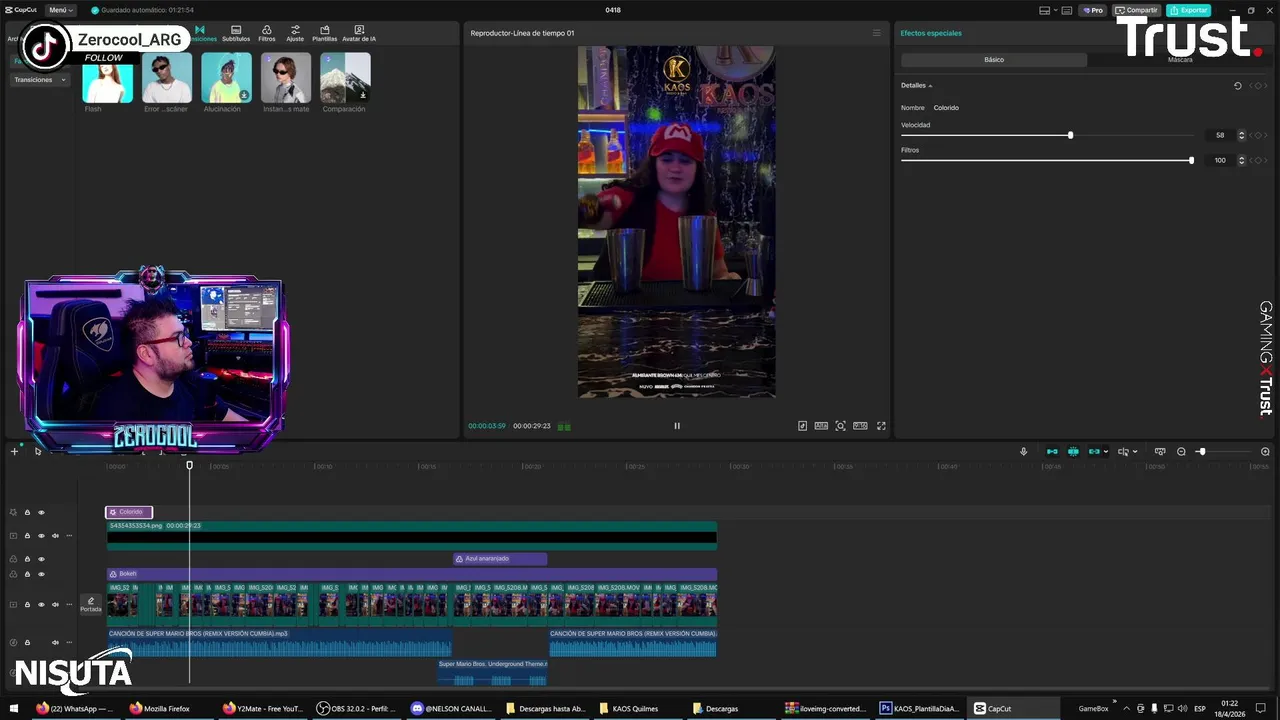Expand the Transiciones category dropdown
This screenshot has width=1280, height=720.
click(40, 80)
